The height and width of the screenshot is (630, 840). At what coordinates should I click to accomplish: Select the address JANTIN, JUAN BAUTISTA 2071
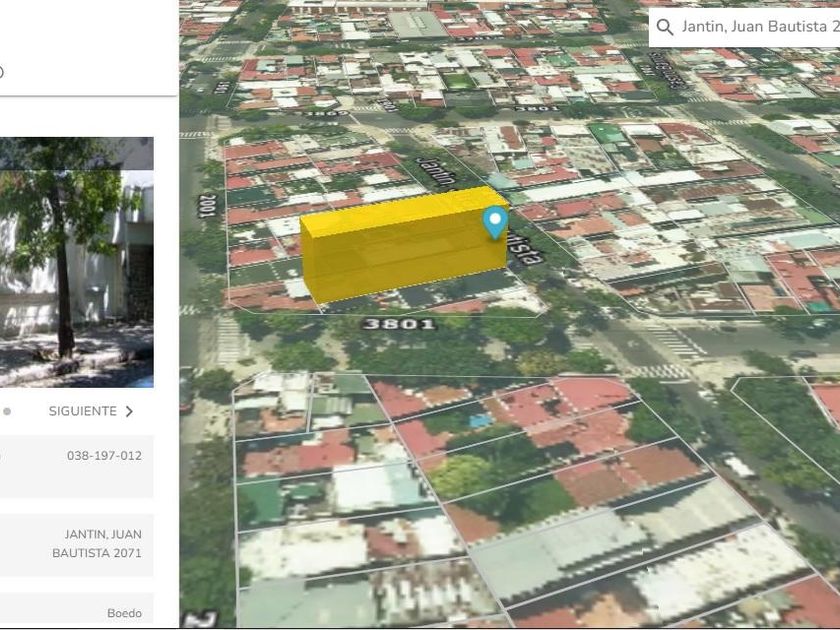click(x=97, y=544)
